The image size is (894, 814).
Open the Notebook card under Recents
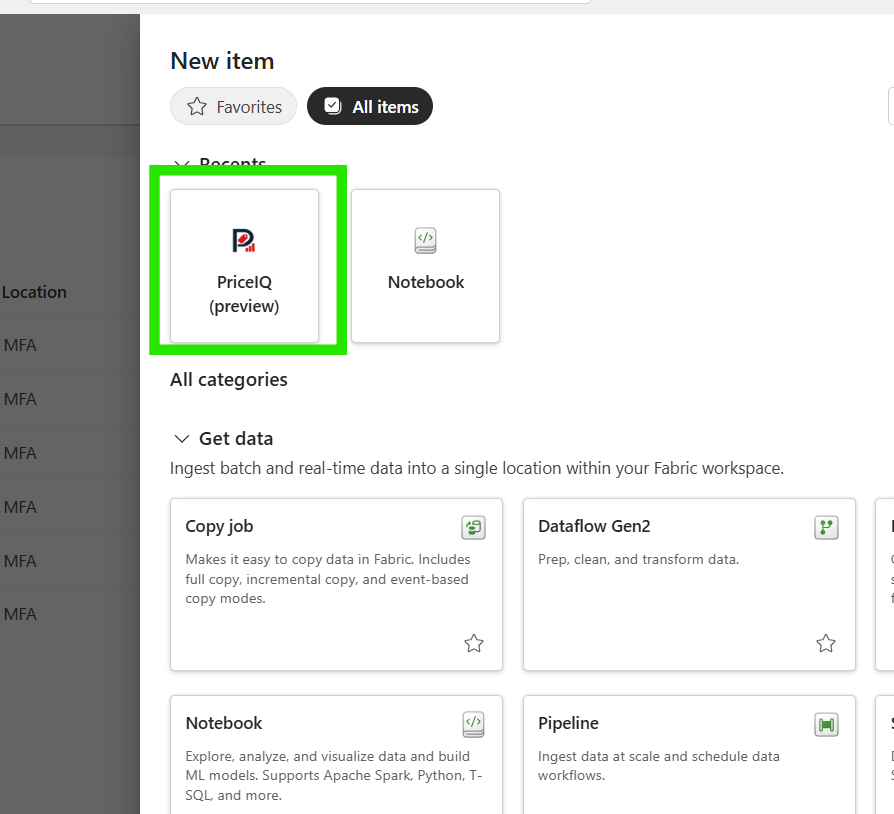click(x=425, y=266)
